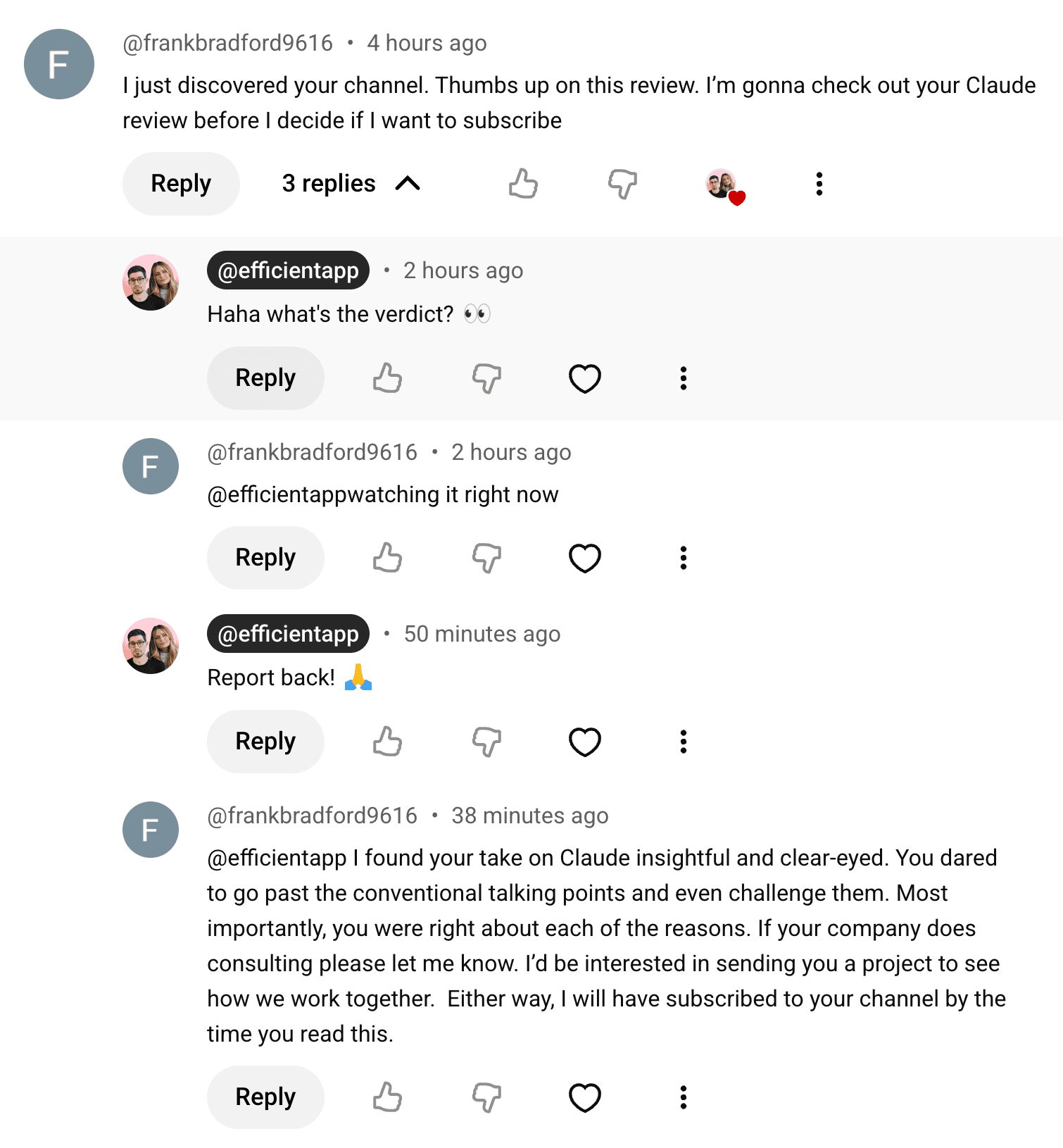Click the efficientapp avatar beside 'Report back!'

point(151,646)
